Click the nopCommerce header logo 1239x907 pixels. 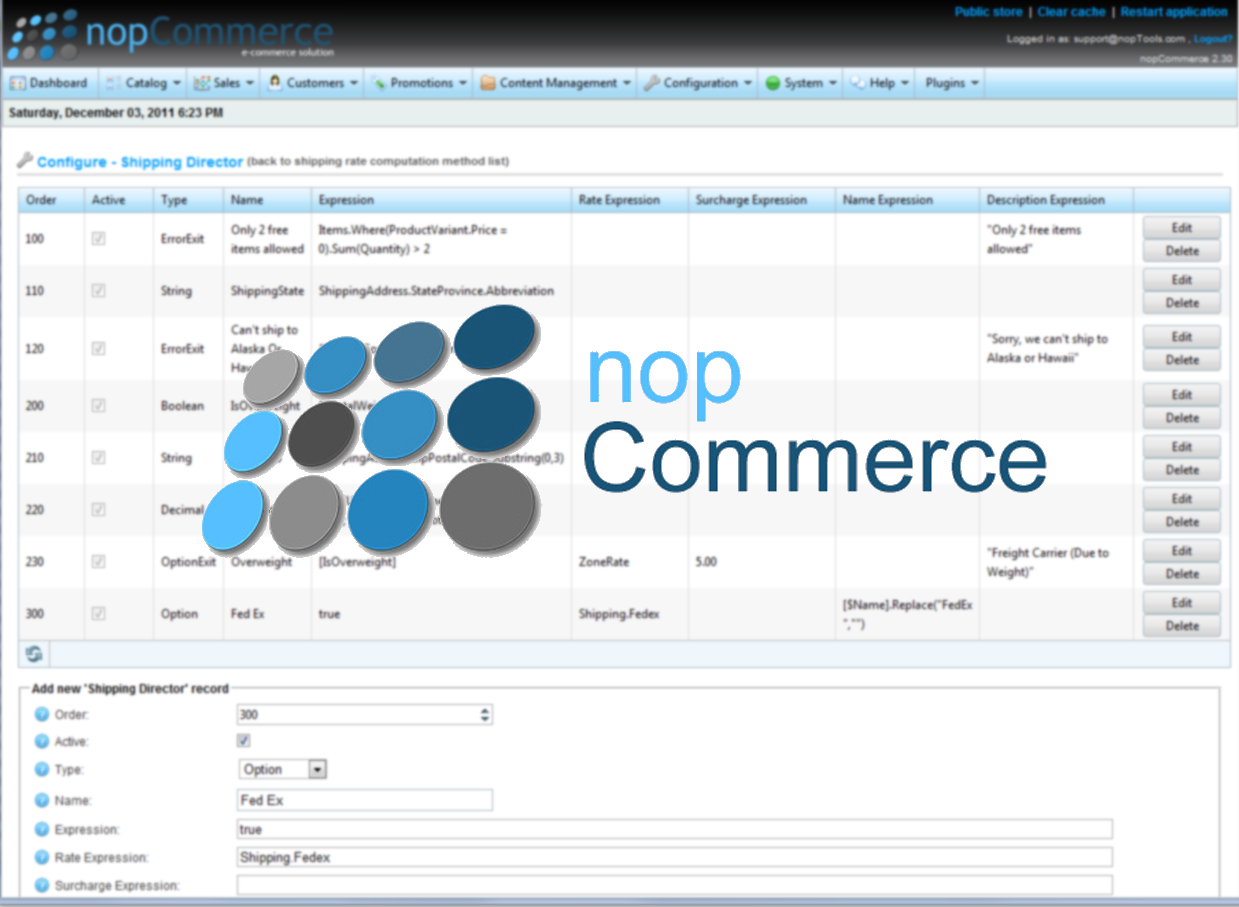click(170, 34)
